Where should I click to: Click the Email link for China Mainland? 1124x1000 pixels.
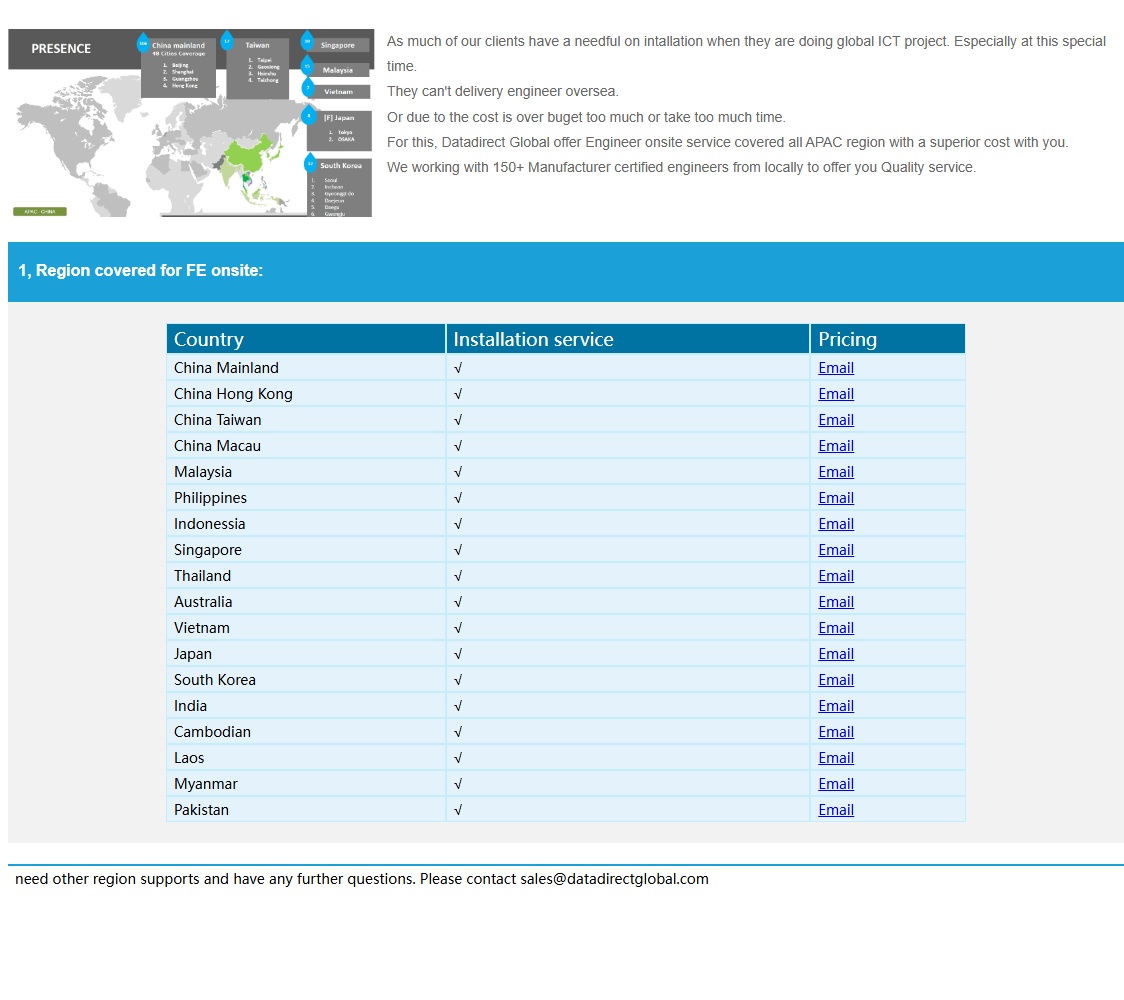(836, 368)
